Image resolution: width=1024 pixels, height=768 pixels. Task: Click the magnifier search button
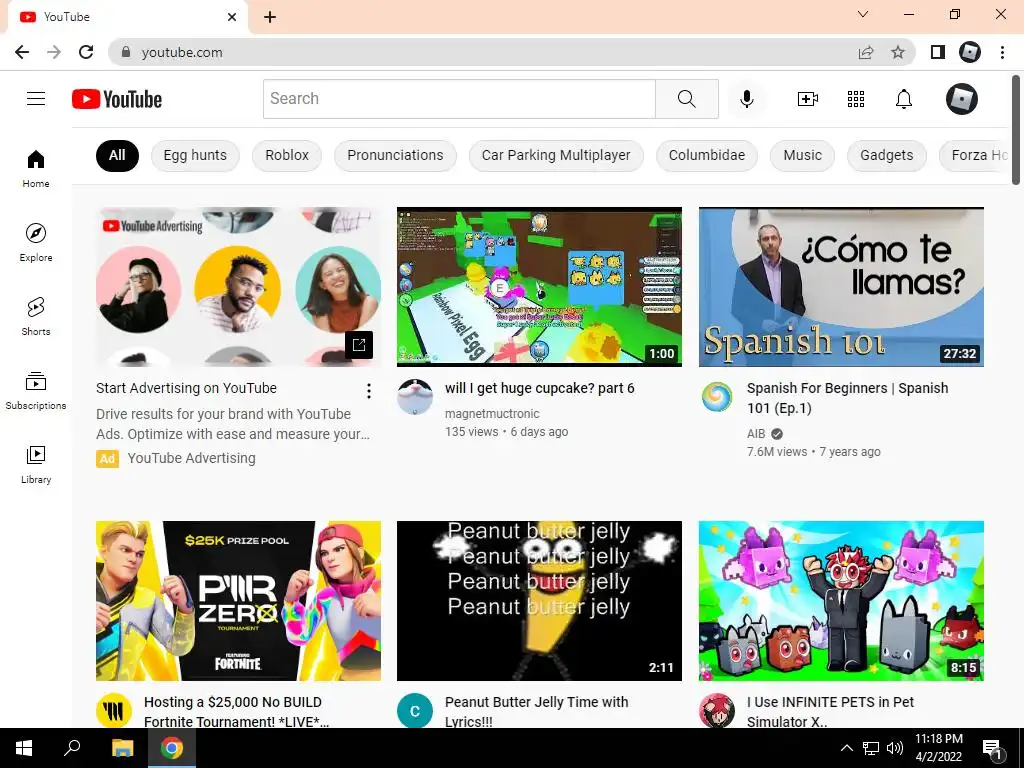coord(686,99)
